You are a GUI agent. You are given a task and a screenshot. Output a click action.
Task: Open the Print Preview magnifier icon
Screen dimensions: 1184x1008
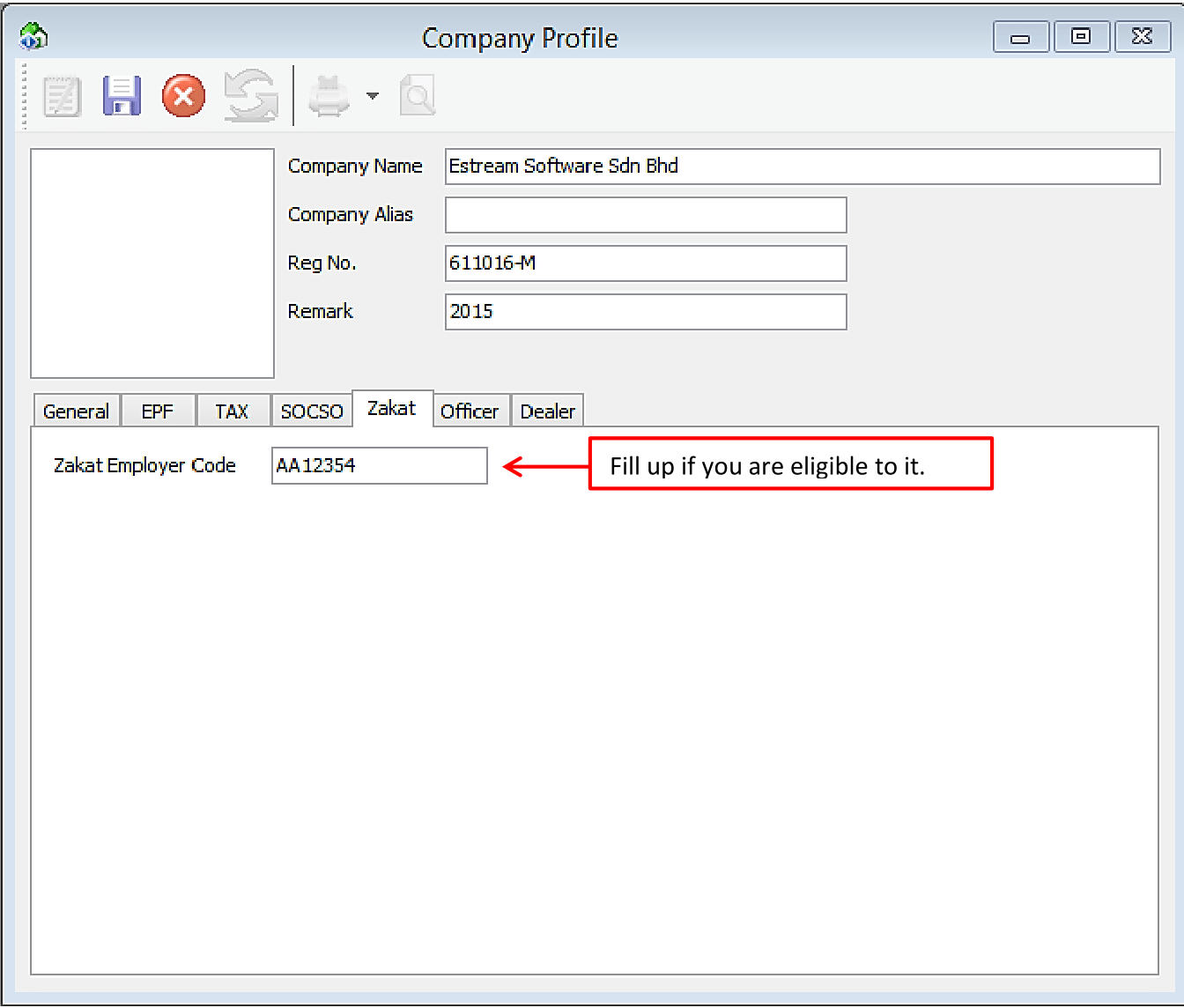pyautogui.click(x=417, y=96)
